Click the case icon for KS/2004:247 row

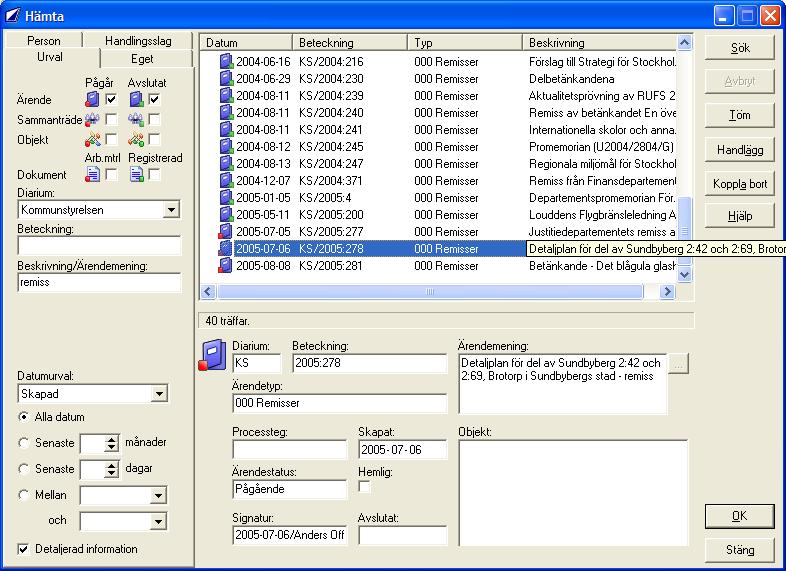(226, 163)
